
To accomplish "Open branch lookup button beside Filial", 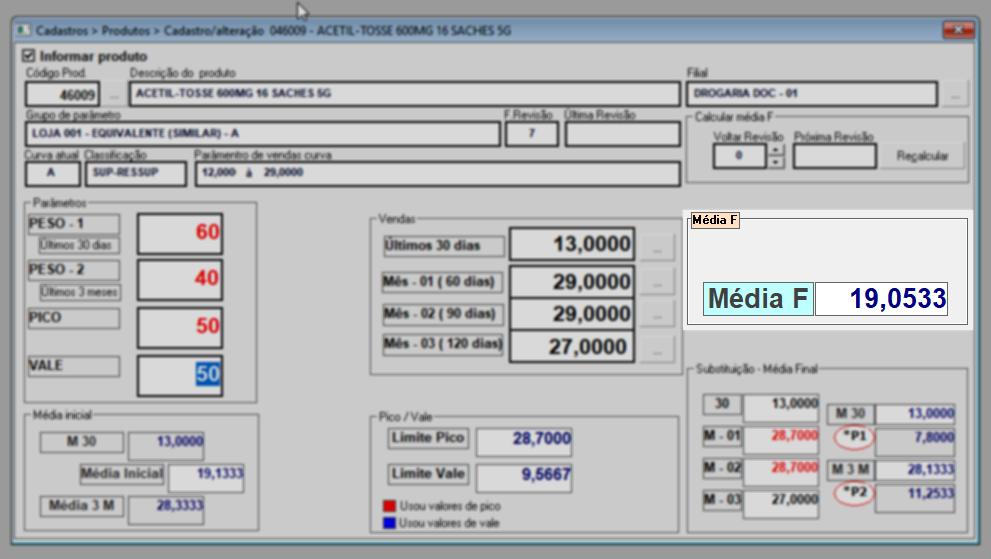I will point(955,95).
